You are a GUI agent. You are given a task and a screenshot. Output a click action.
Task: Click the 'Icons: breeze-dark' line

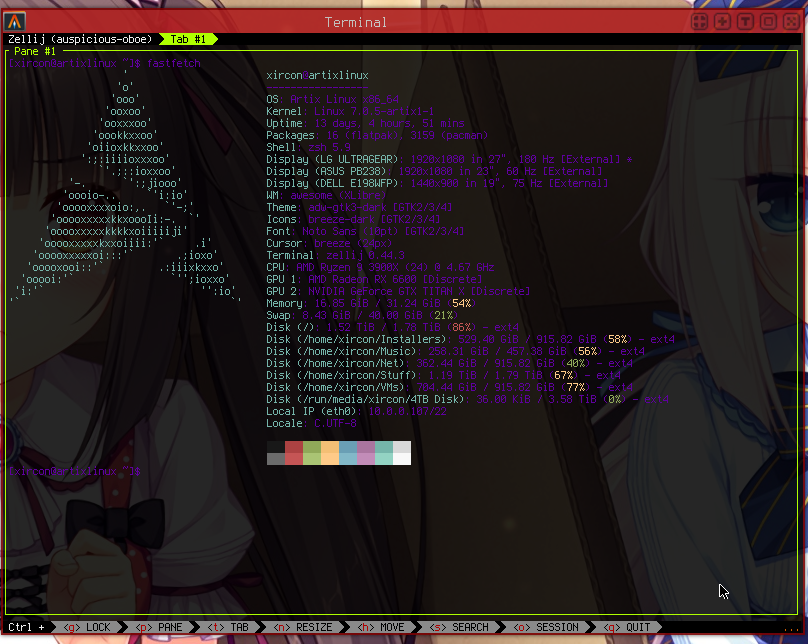[353, 219]
